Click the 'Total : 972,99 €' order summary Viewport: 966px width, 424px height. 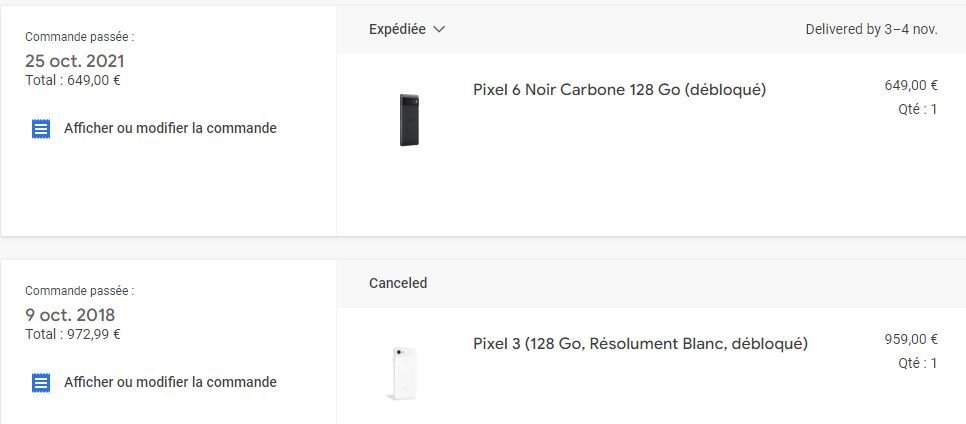tap(73, 334)
